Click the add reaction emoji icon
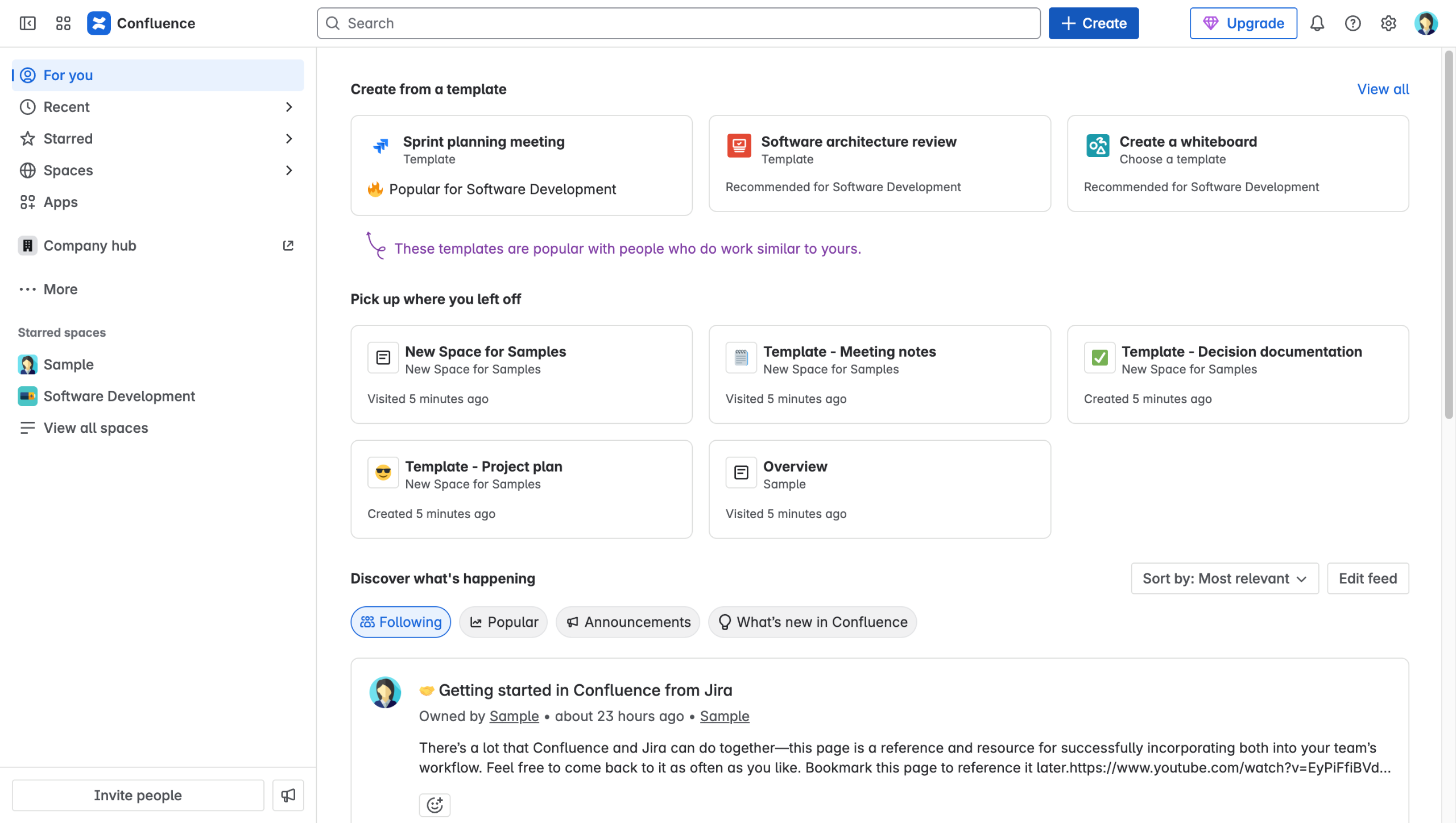 tap(435, 805)
